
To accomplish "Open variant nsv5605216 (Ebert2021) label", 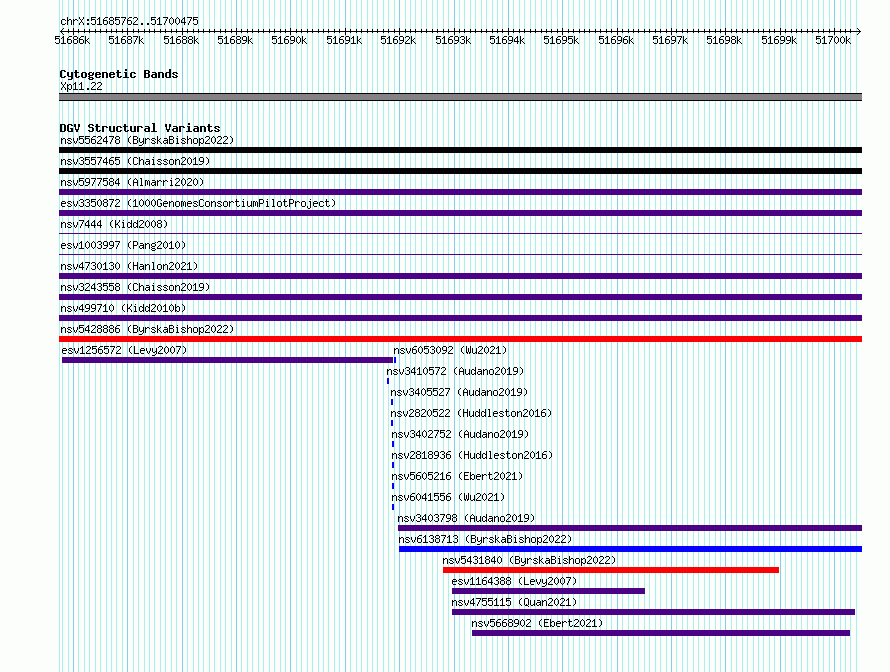I will (x=457, y=476).
